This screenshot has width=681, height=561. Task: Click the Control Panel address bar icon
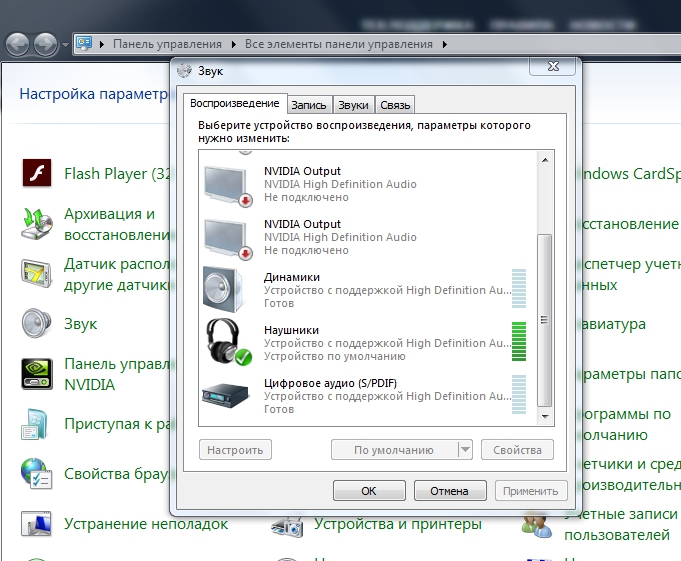84,43
